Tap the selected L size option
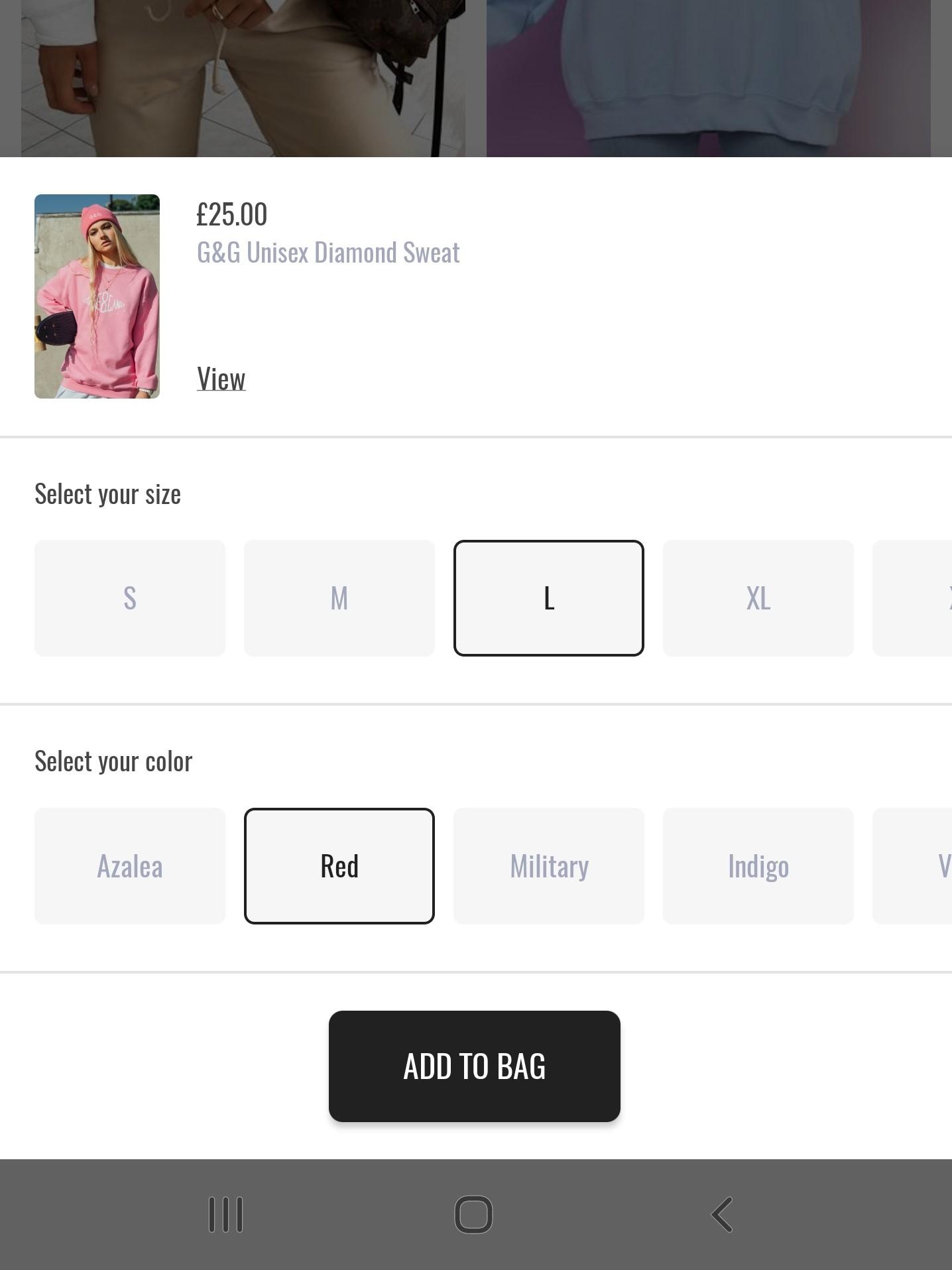Viewport: 952px width, 1270px height. click(549, 598)
